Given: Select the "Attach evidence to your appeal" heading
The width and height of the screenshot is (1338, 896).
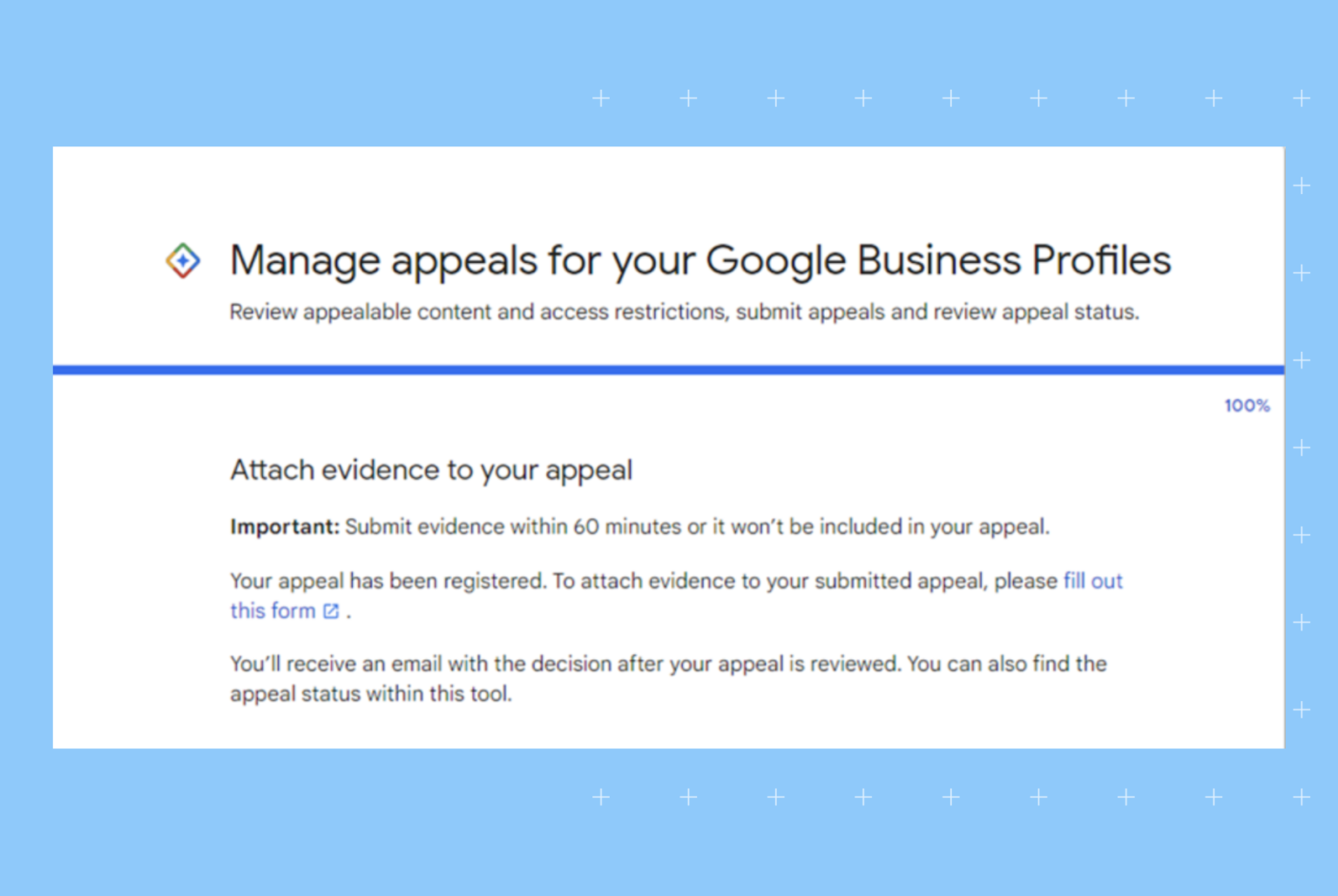Looking at the screenshot, I should click(430, 469).
